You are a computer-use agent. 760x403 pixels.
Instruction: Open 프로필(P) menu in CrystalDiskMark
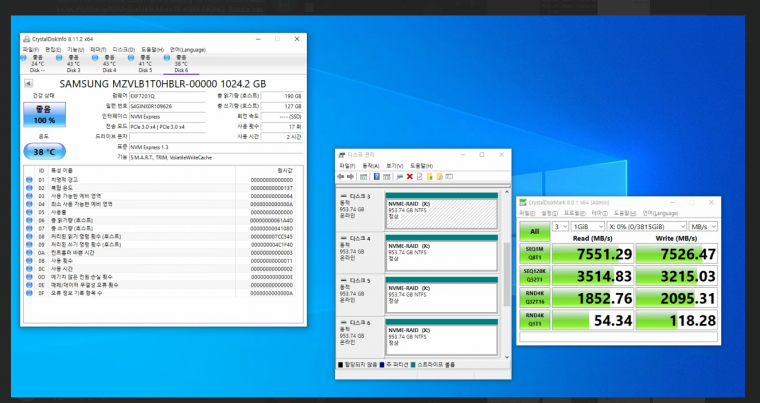[573, 213]
